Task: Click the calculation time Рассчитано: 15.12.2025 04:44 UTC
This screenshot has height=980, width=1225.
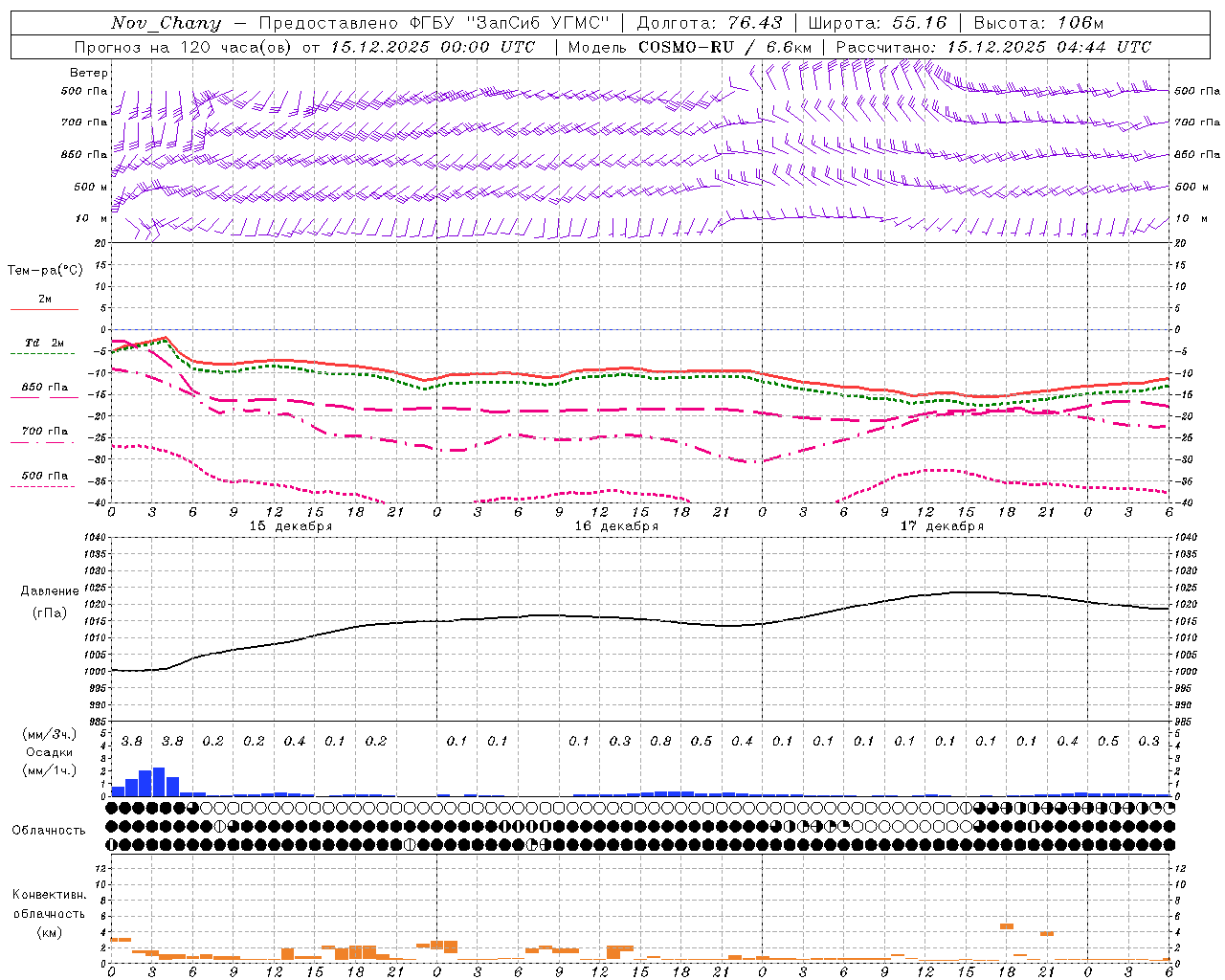Action: click(x=993, y=47)
